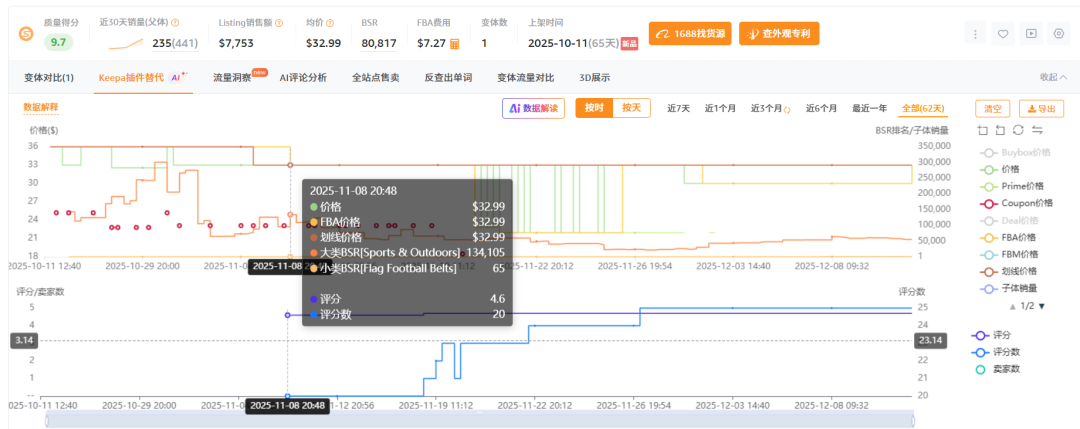This screenshot has height=429, width=1080.
Task: Open 流量洞察 tab
Action: click(231, 78)
